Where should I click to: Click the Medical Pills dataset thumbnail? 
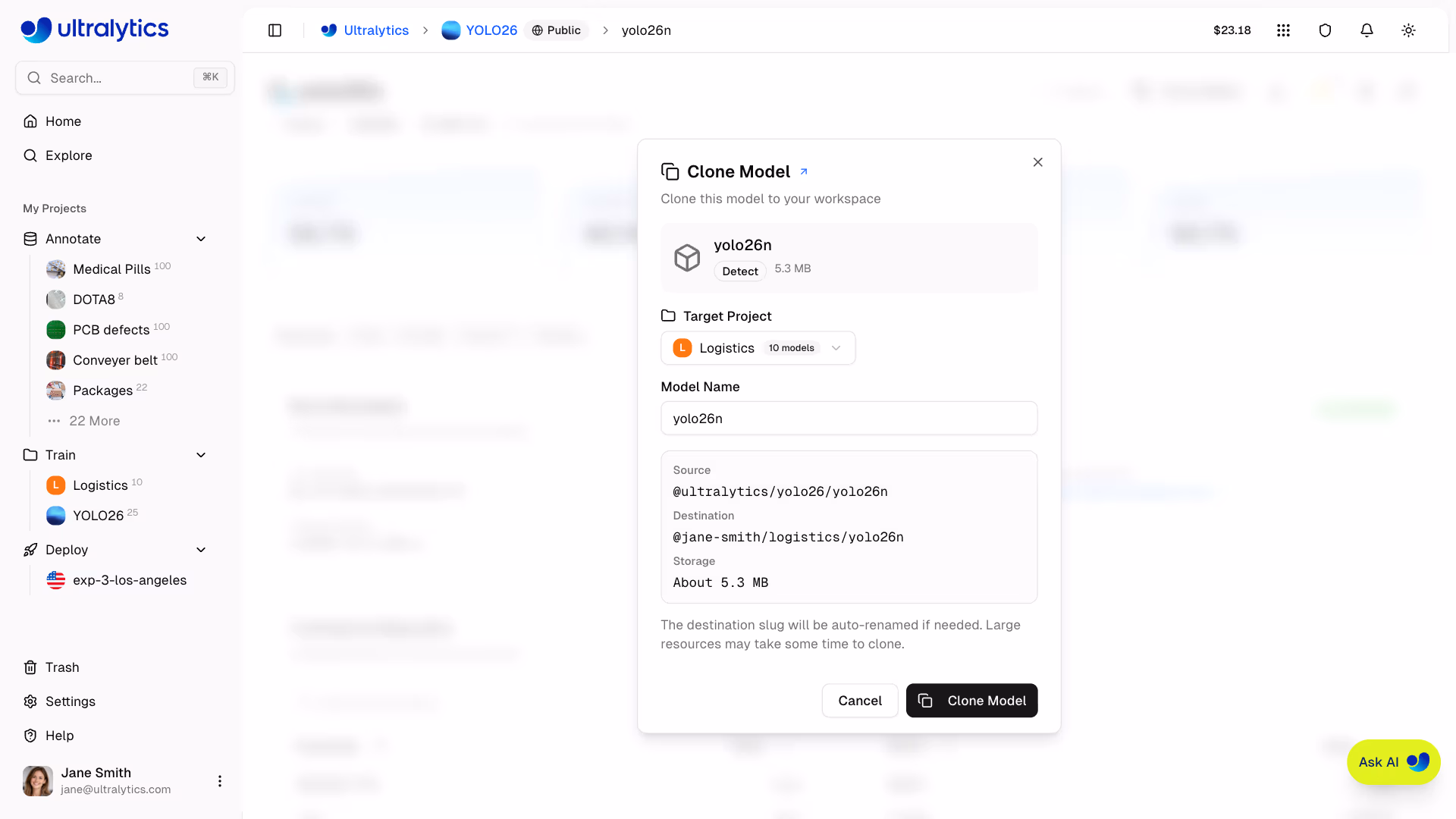coord(55,269)
